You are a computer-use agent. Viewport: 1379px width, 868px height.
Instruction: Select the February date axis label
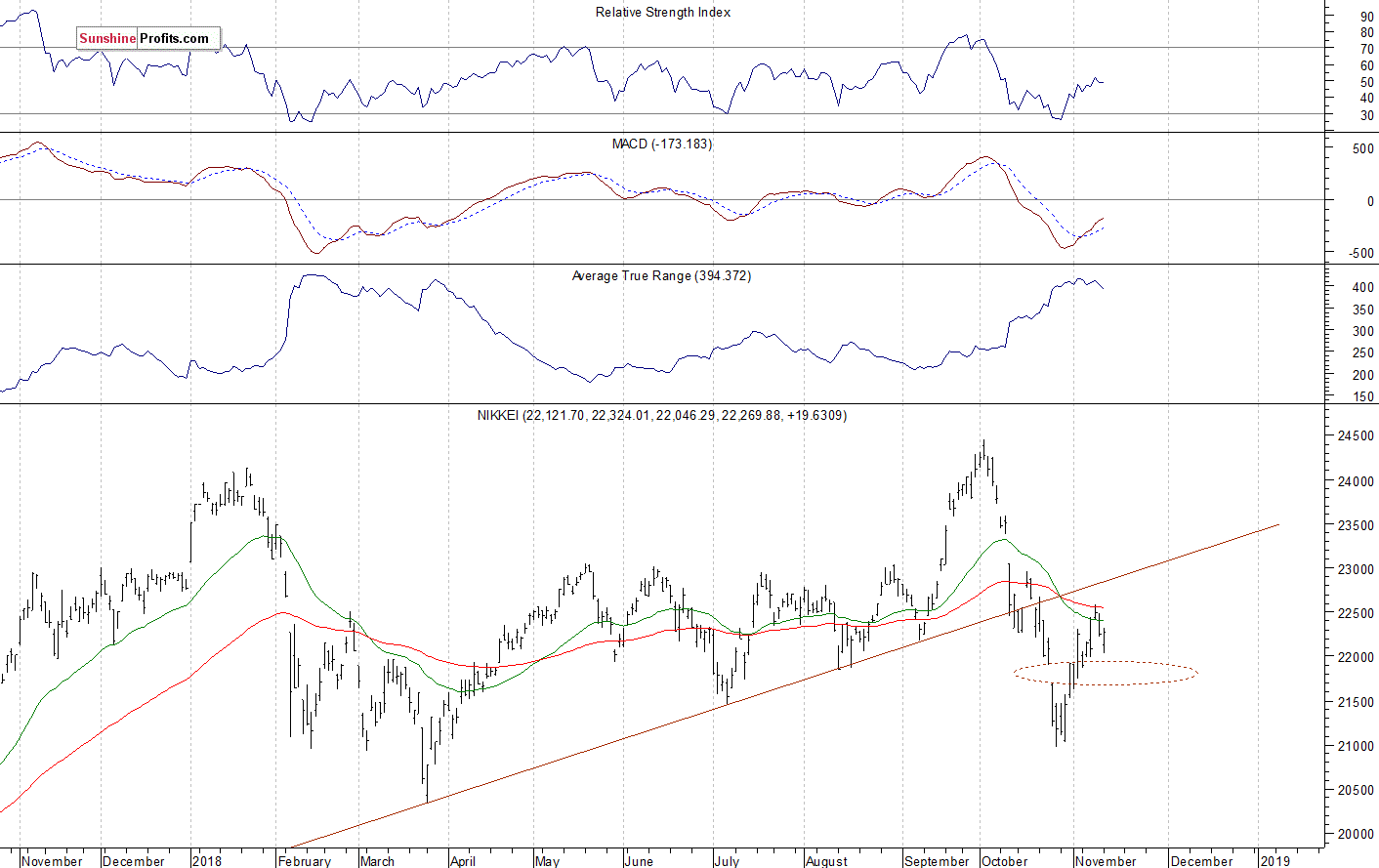(305, 861)
